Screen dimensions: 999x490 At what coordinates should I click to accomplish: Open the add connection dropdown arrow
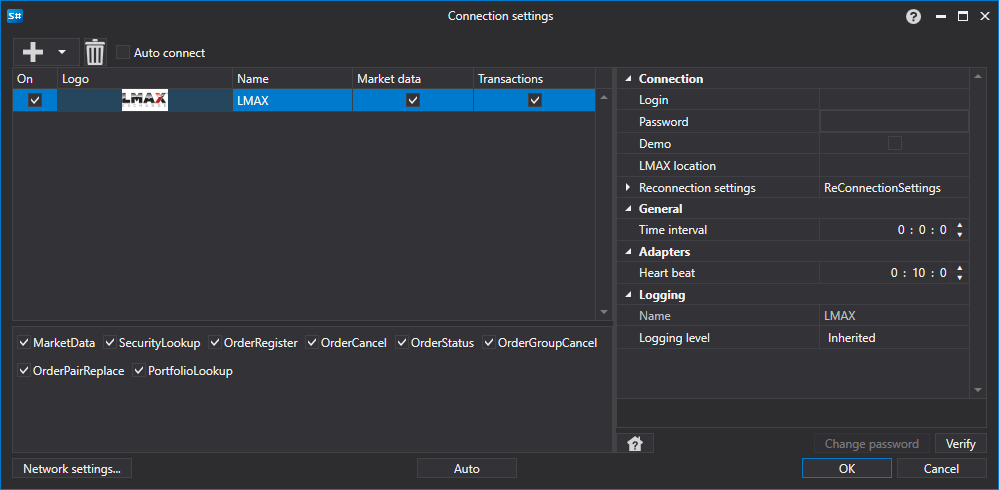(x=62, y=52)
